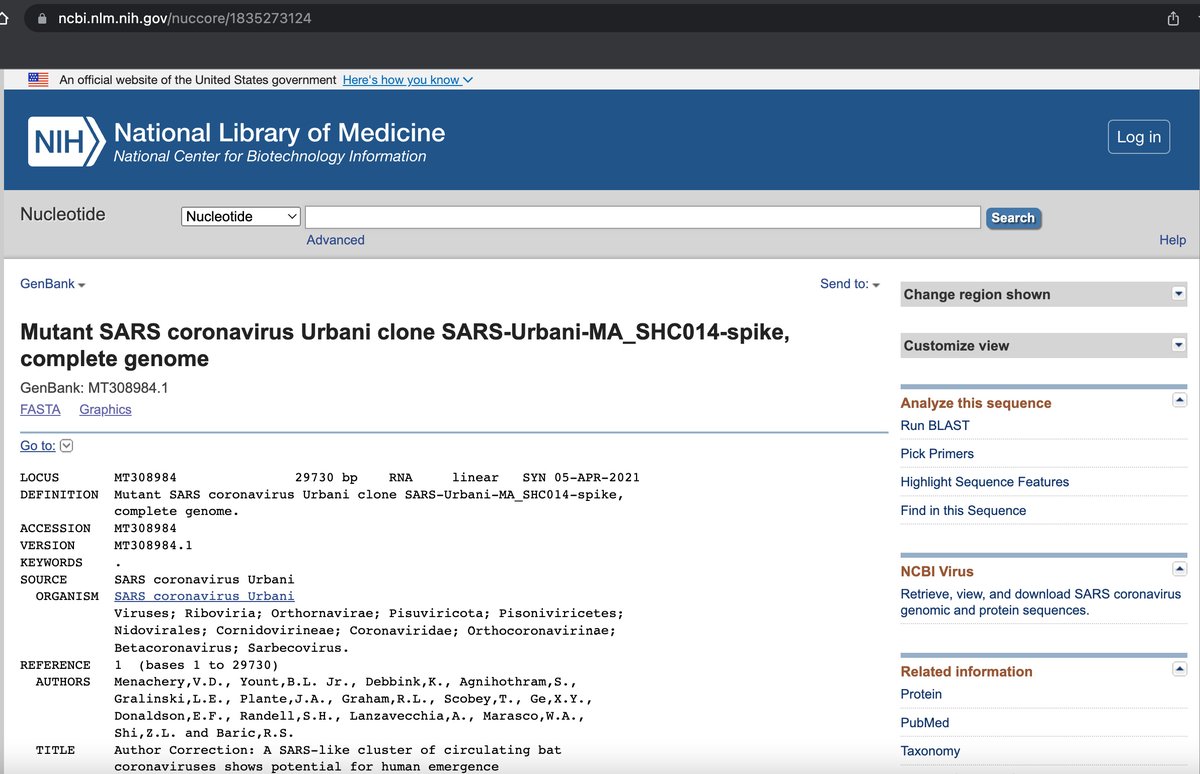Open the Send to menu
The width and height of the screenshot is (1200, 774).
(x=849, y=284)
